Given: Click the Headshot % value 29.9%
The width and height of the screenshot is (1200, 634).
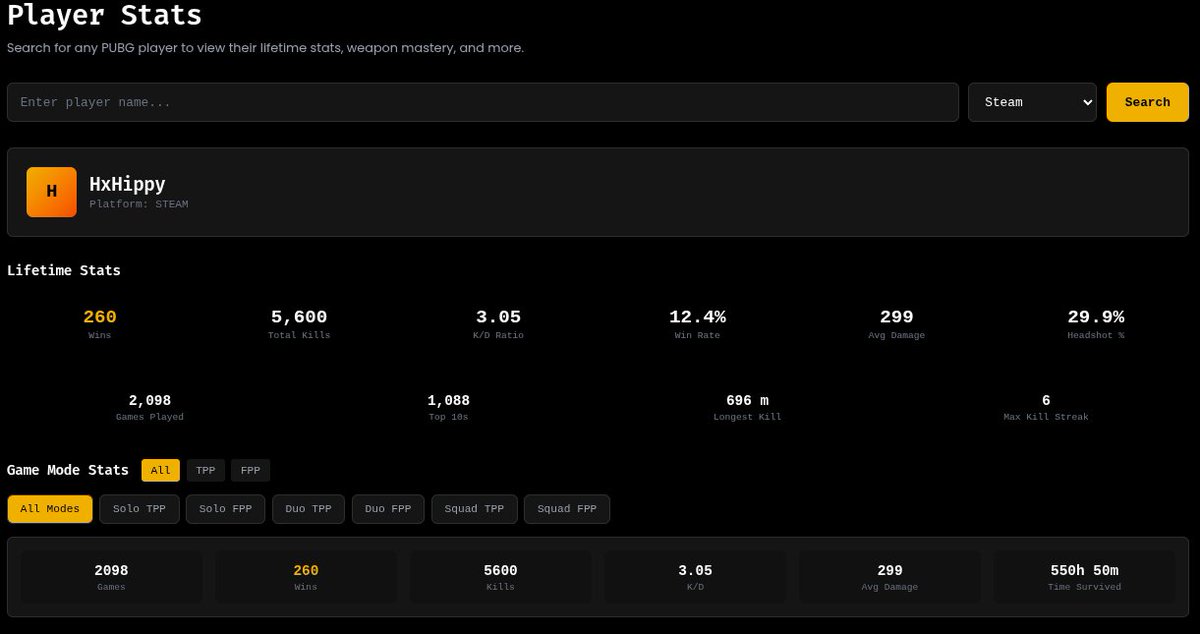Looking at the screenshot, I should (x=1096, y=317).
